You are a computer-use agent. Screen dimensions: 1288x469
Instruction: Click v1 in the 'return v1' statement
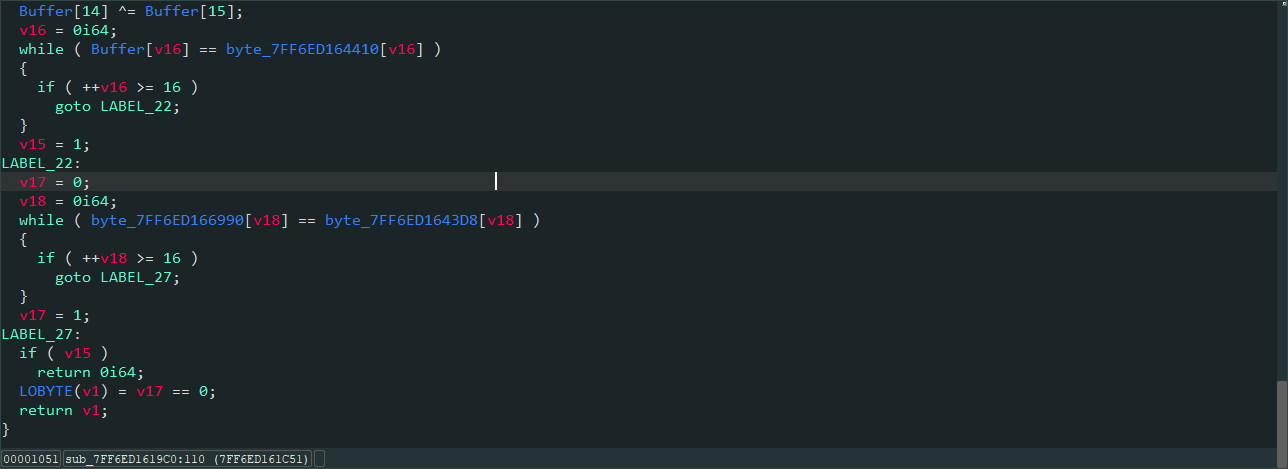click(x=91, y=410)
